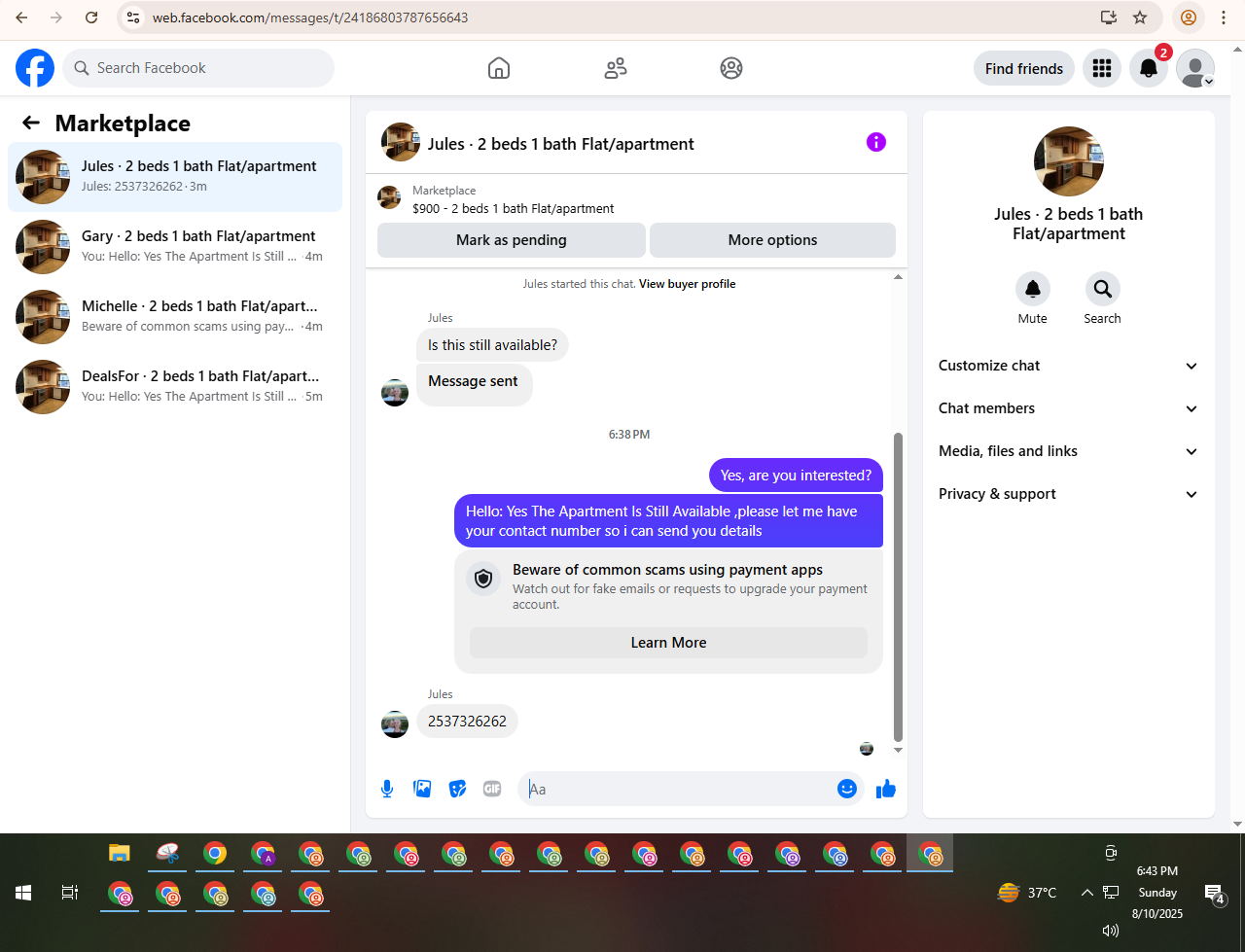Viewport: 1245px width, 952px height.
Task: Open the Groups icon in top bar
Action: click(x=731, y=68)
